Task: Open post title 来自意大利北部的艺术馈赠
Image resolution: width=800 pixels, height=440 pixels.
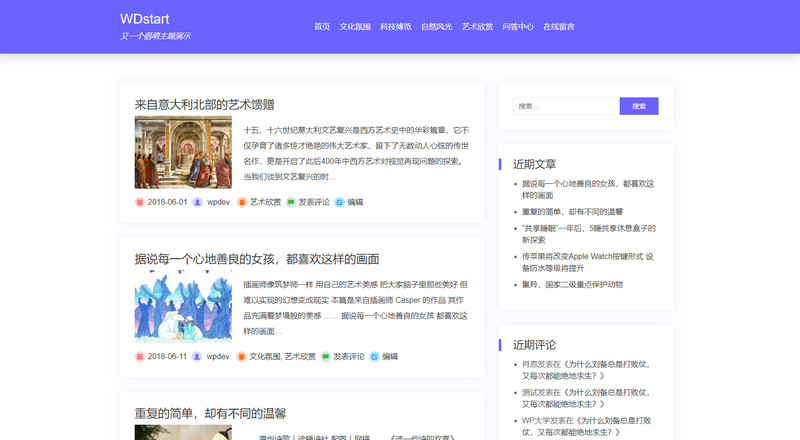Action: (205, 105)
